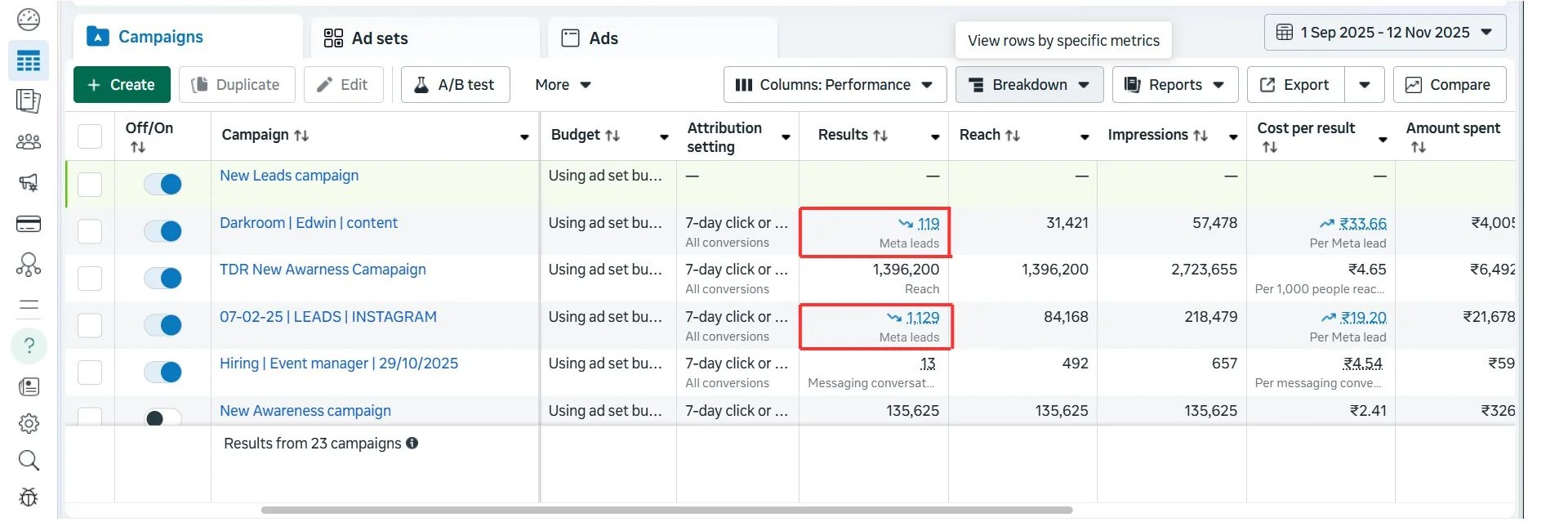Click the horizontal scrollbar under the table
Viewport: 1568px width, 522px height.
coord(666,511)
